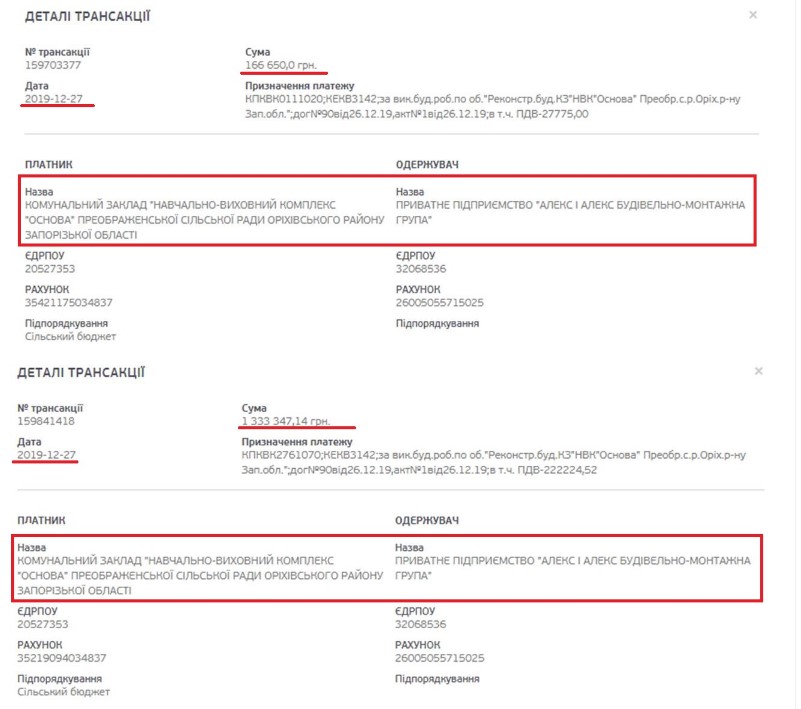Click transaction number 159841418
The width and height of the screenshot is (801, 709).
47,421
